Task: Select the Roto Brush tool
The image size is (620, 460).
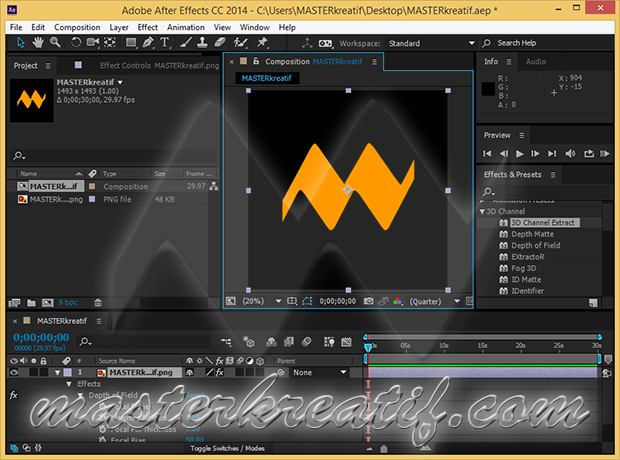Action: [240, 42]
